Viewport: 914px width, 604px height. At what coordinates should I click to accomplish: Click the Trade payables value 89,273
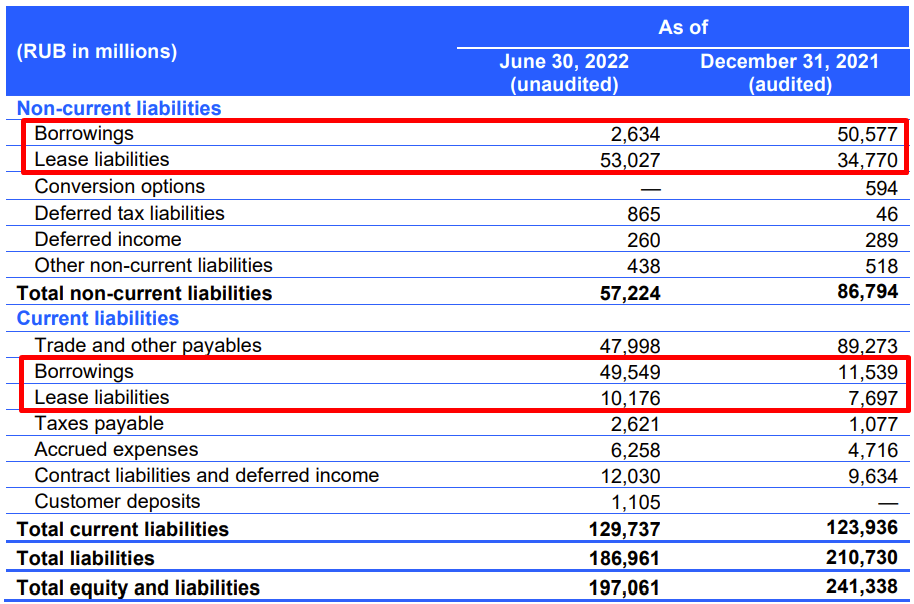[x=867, y=347]
